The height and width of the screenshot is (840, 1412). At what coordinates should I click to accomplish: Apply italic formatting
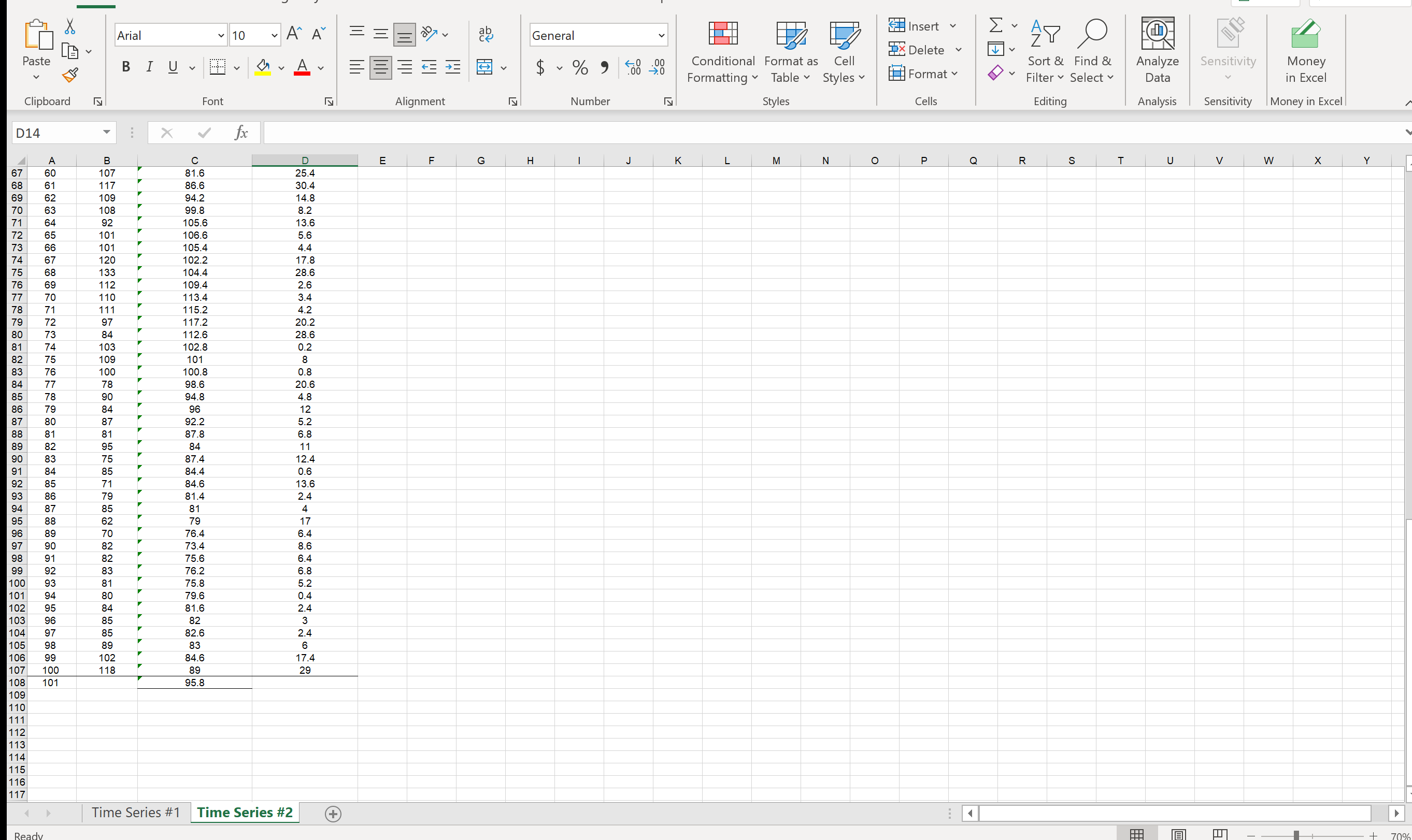point(149,67)
